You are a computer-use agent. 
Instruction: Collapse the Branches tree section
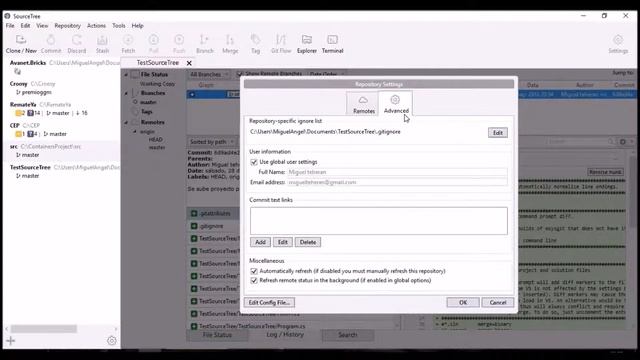point(126,93)
